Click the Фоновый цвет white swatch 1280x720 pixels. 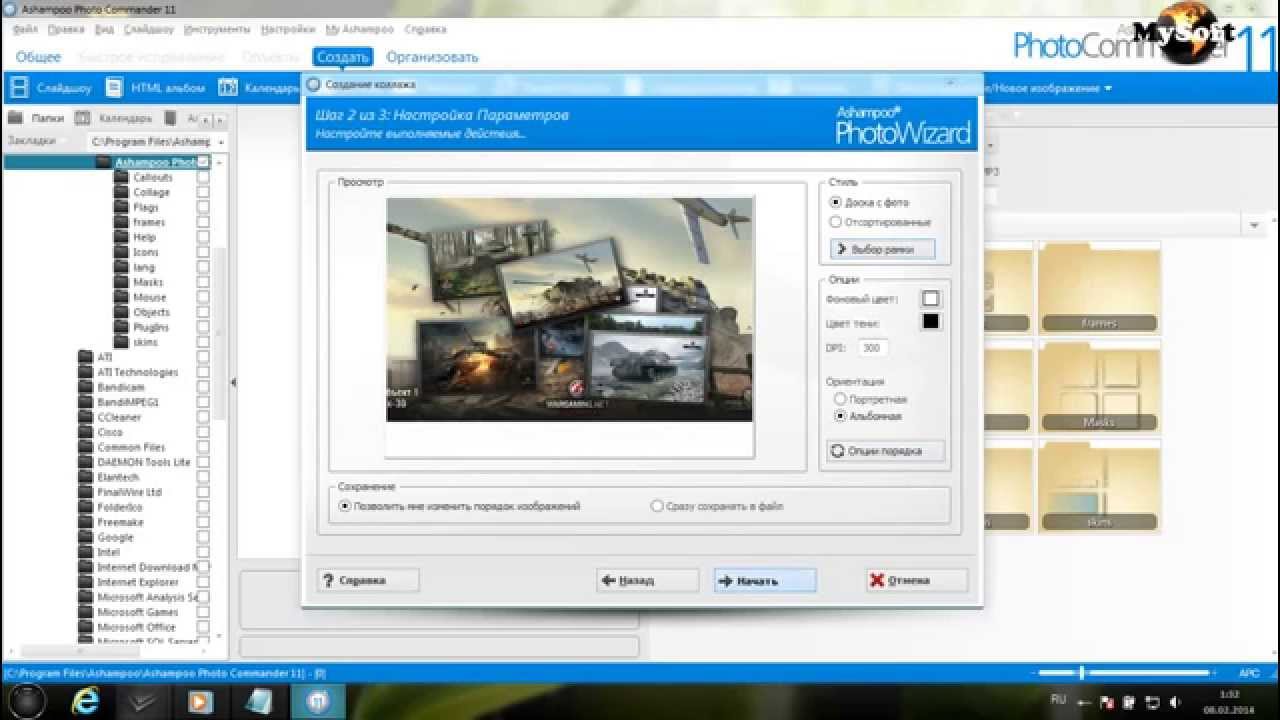[x=931, y=299]
